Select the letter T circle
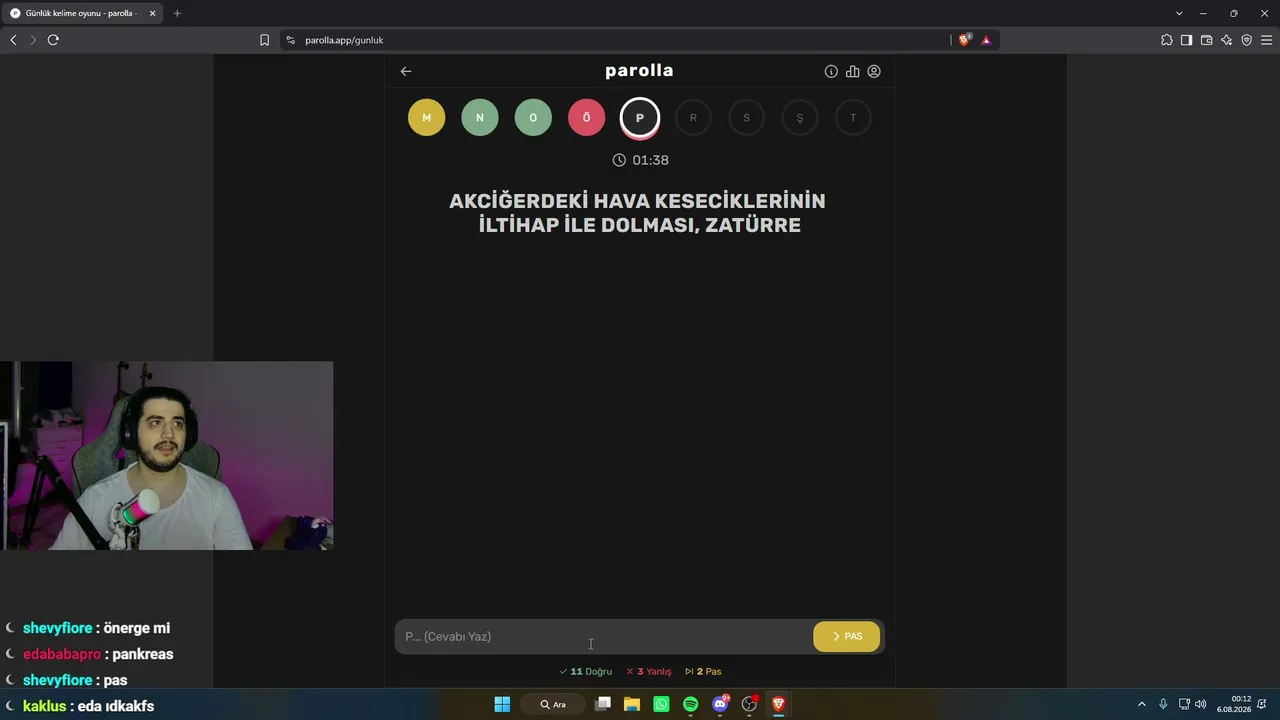 click(x=853, y=118)
